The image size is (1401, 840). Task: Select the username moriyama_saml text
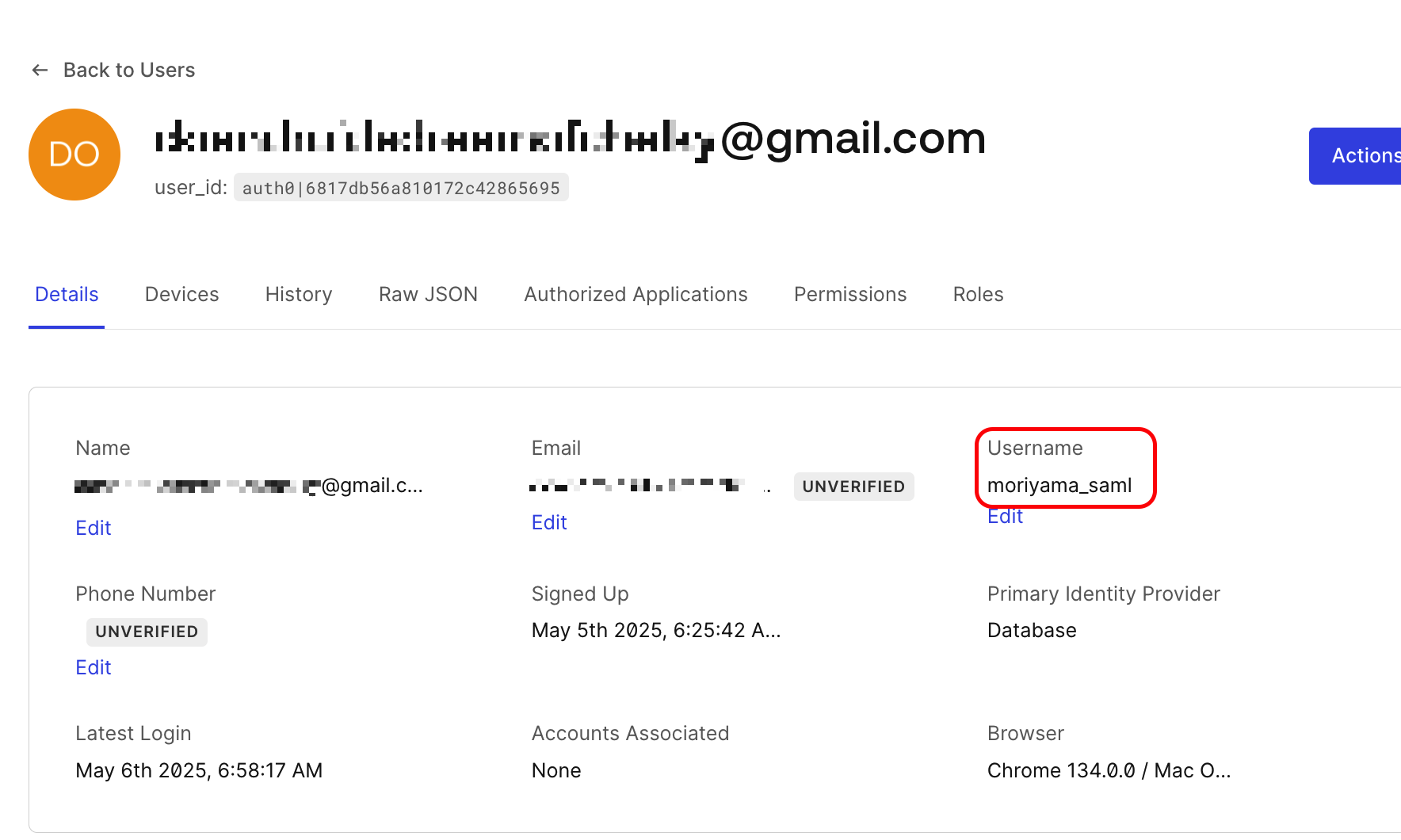click(1059, 486)
